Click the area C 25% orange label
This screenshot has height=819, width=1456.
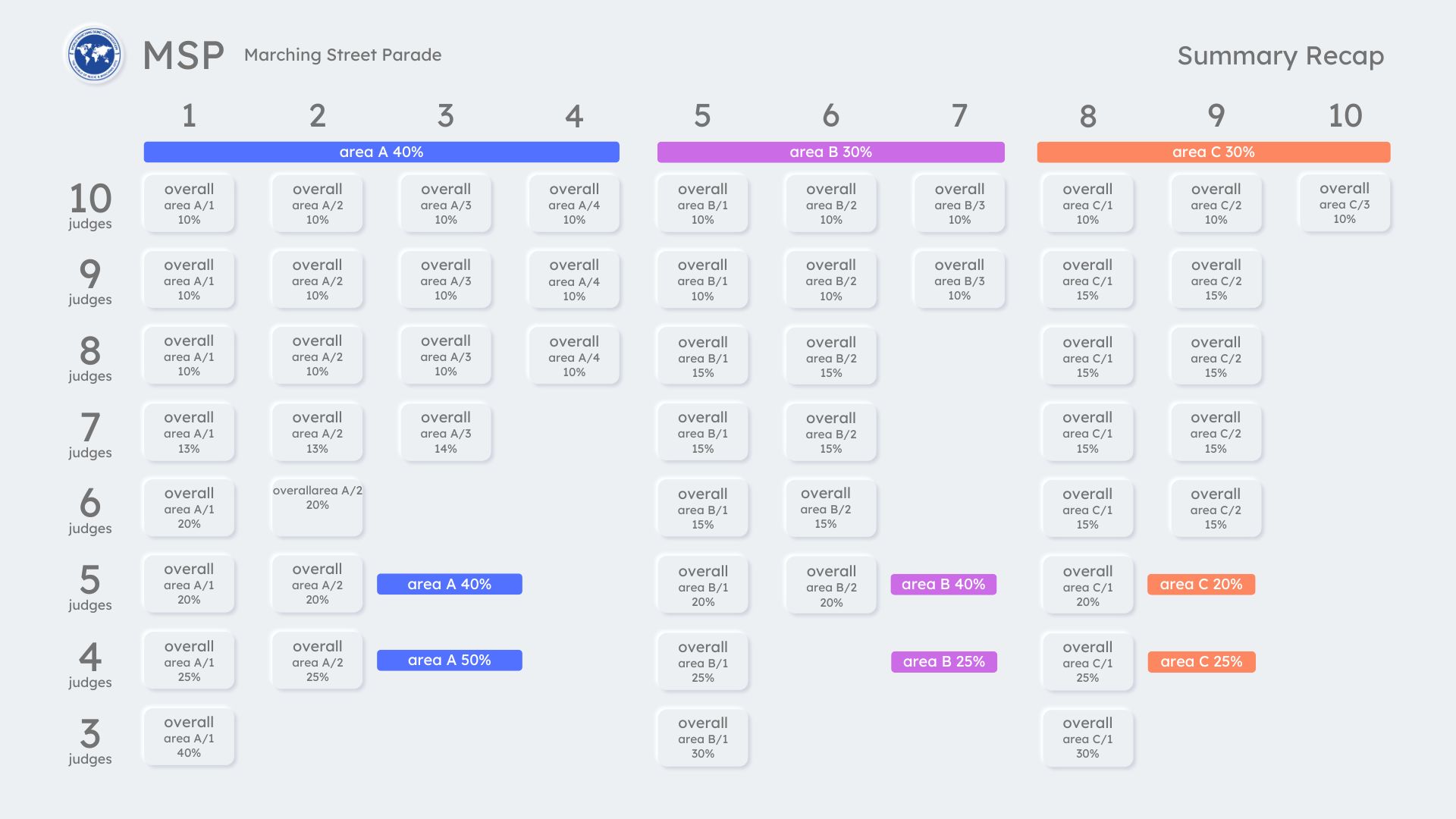click(x=1201, y=661)
